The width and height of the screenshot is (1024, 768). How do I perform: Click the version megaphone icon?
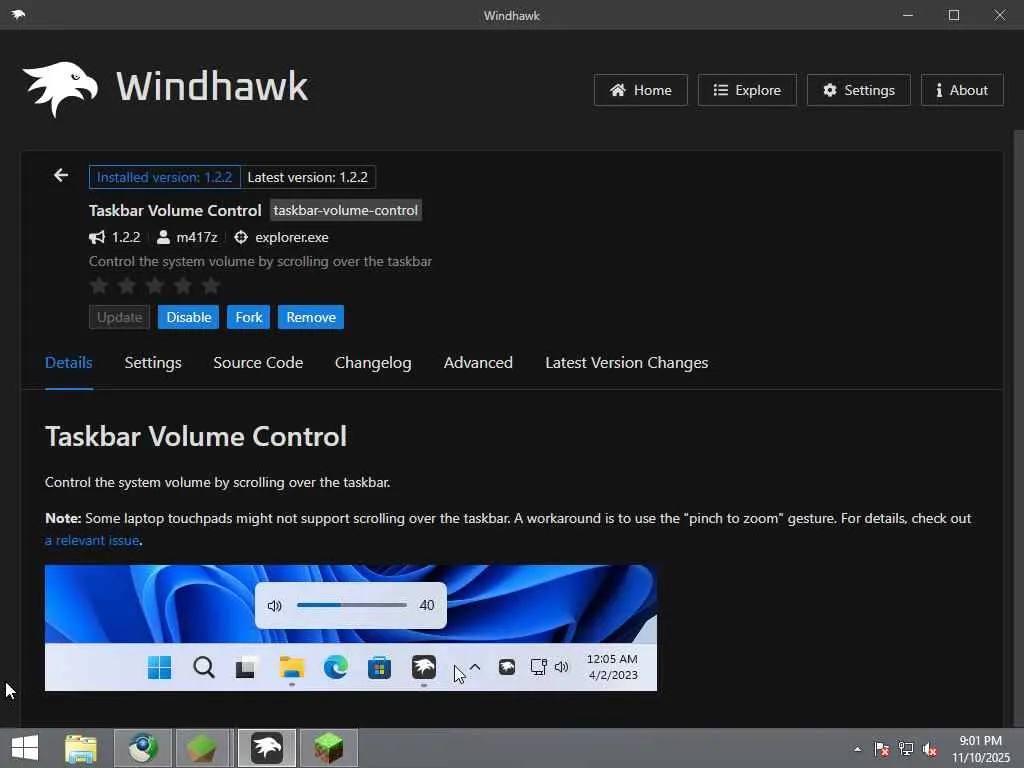[x=97, y=237]
